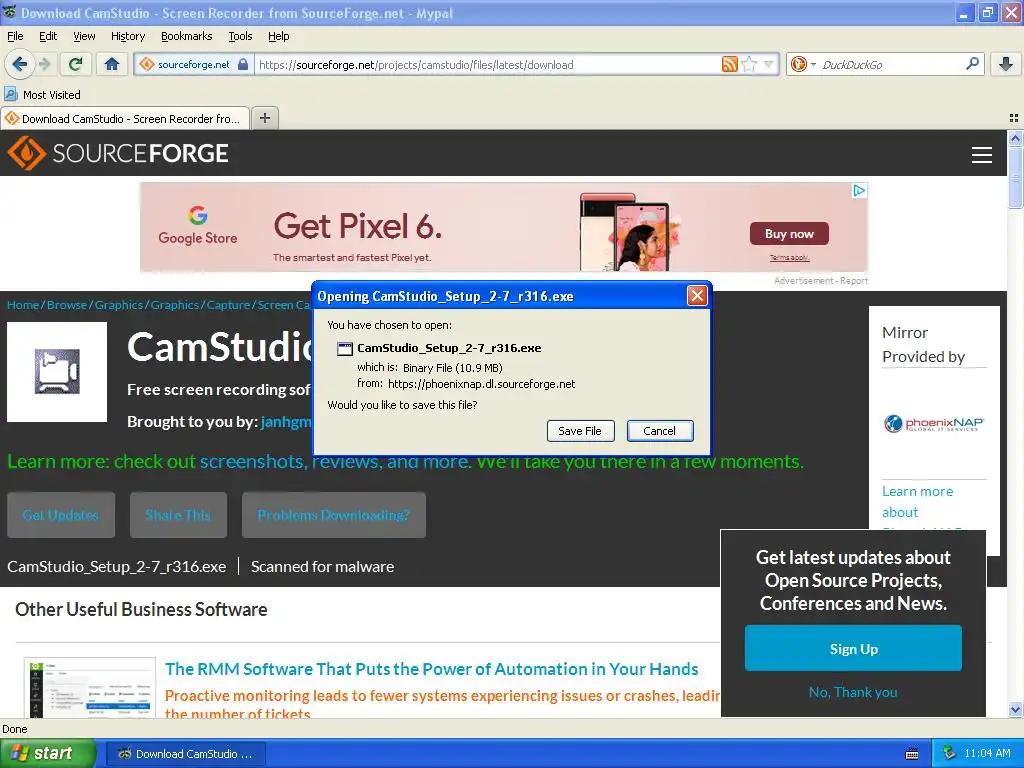
Task: Click Problems Downloading? button
Action: point(334,515)
